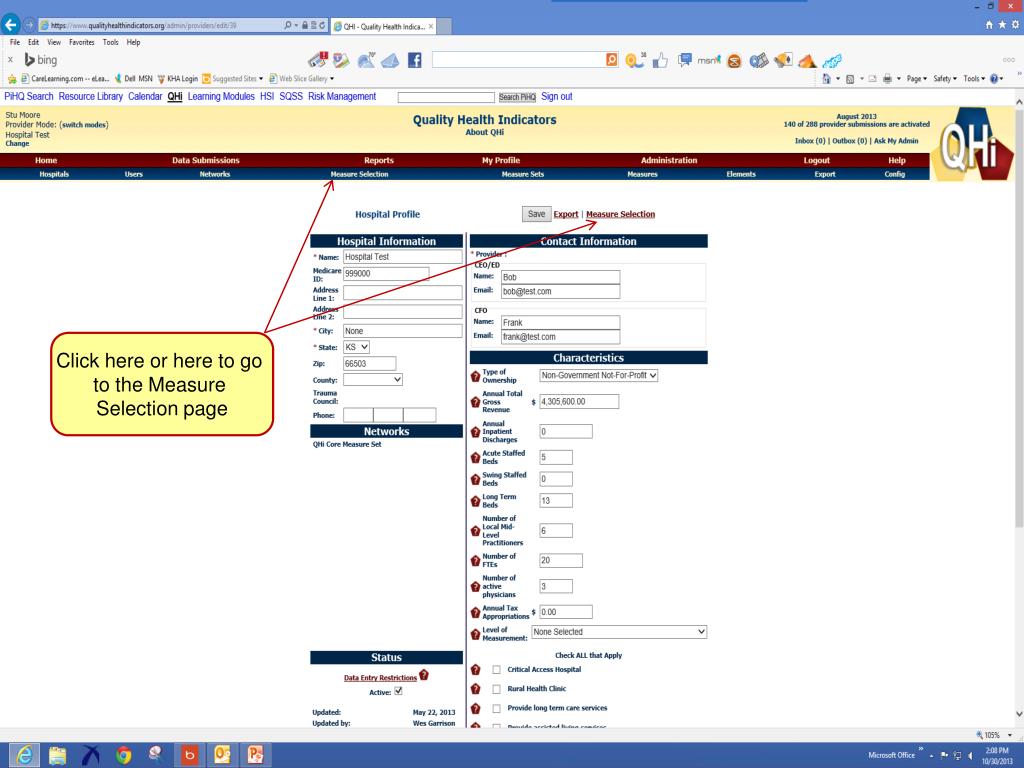Screen dimensions: 1024x768
Task: Open the chat bubble icon in Bing toolbar
Action: pos(684,60)
